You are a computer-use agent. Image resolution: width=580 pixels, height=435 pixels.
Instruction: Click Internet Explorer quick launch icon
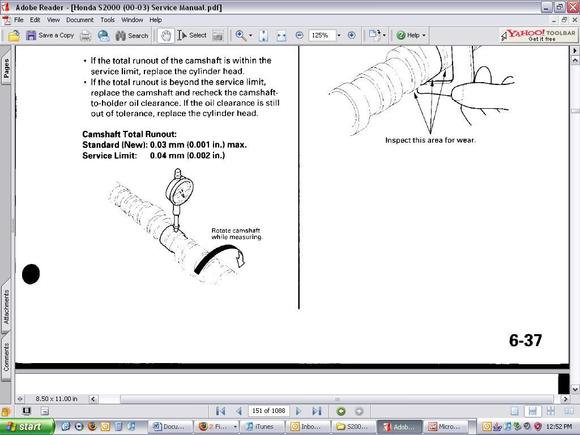66,427
